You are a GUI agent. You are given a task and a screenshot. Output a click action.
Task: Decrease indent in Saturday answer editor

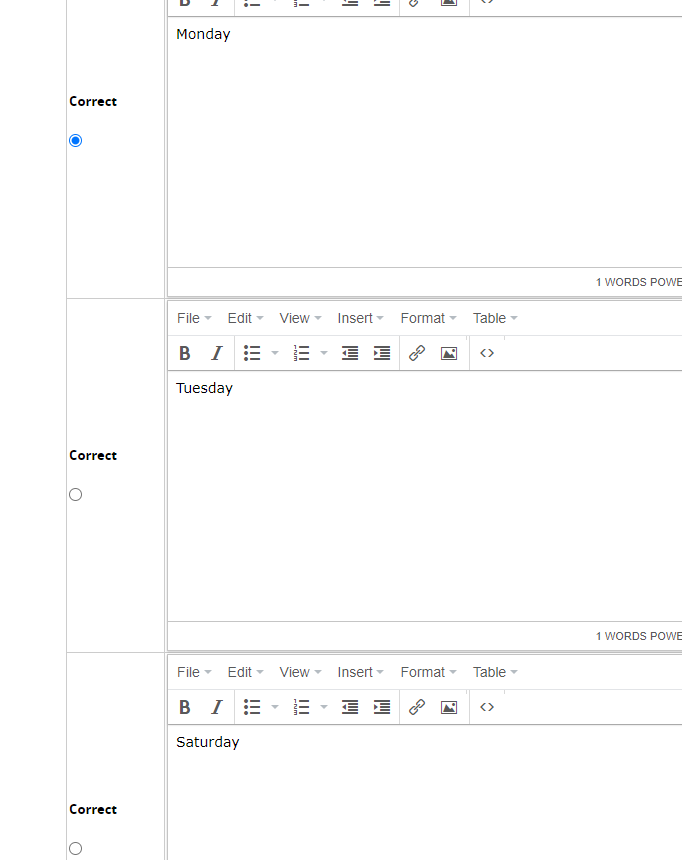pos(350,707)
